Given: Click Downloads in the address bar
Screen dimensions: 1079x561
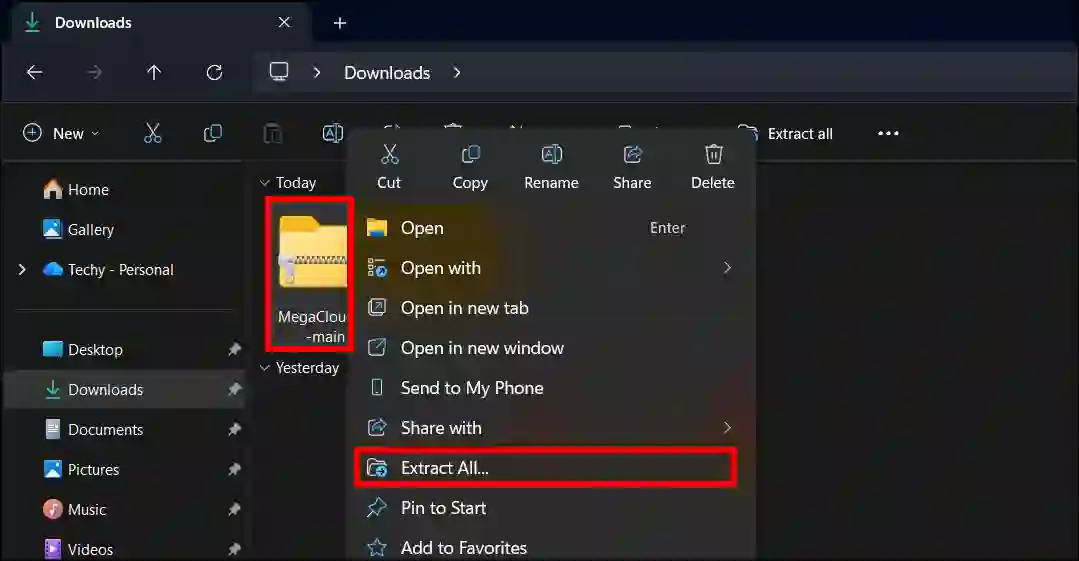Looking at the screenshot, I should click(387, 72).
